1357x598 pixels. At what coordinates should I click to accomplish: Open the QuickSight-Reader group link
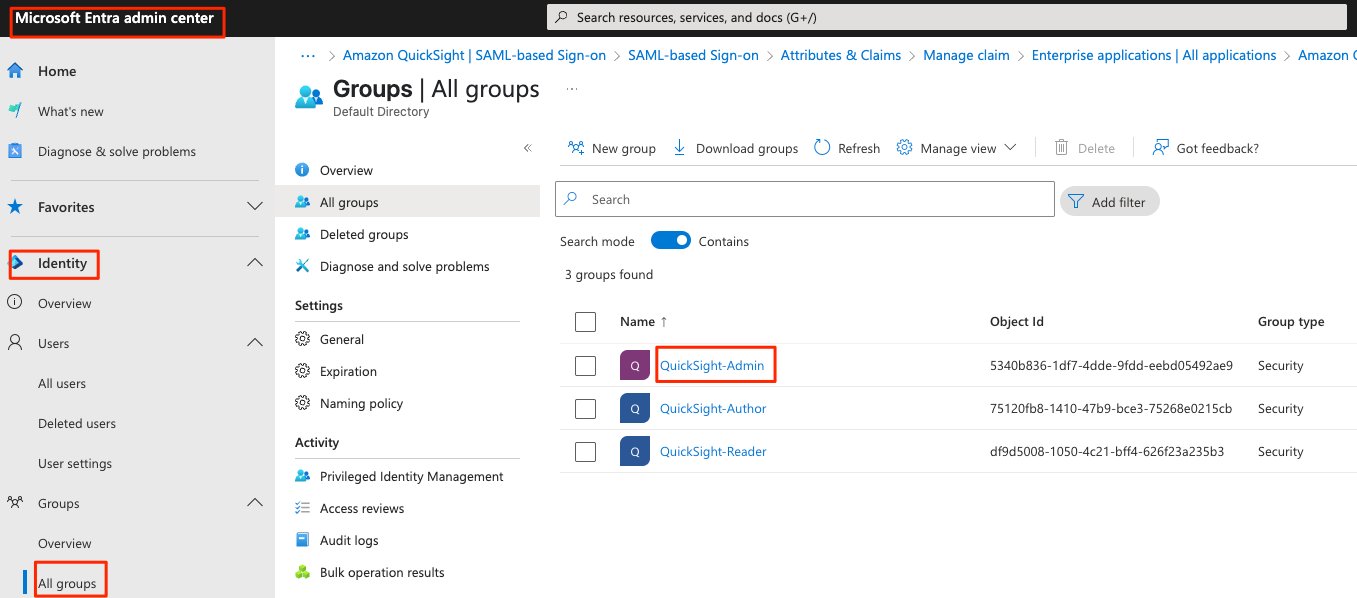click(713, 452)
